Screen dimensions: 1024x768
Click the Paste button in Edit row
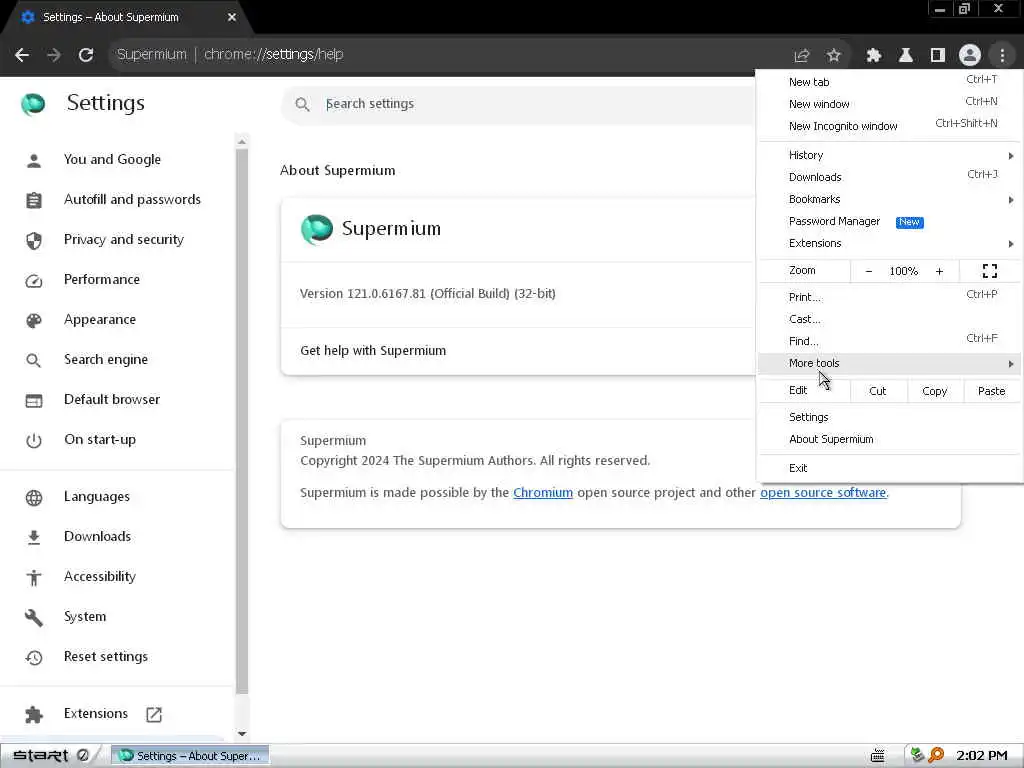pyautogui.click(x=991, y=391)
